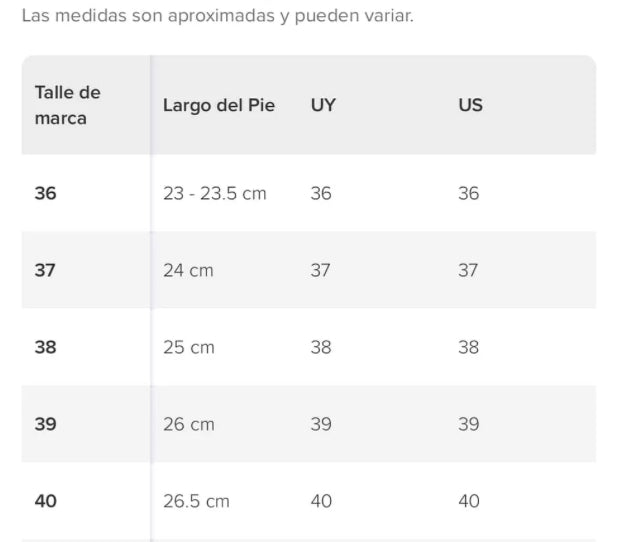
Task: Click the 'US' column header
Action: click(x=470, y=105)
